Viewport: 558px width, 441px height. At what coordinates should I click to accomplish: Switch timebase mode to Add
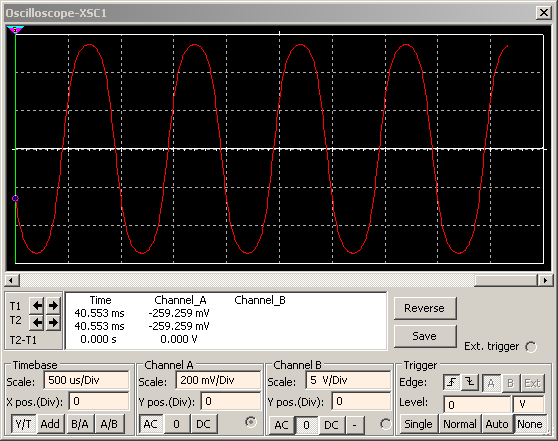(x=50, y=424)
